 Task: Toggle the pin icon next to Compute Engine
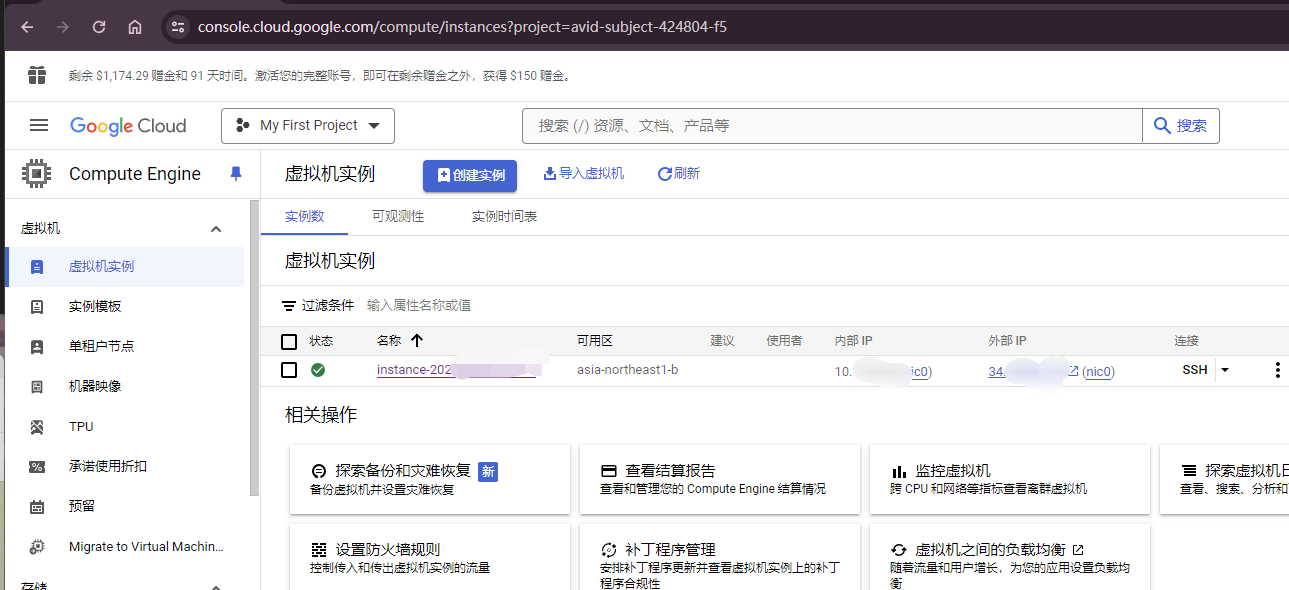click(236, 174)
